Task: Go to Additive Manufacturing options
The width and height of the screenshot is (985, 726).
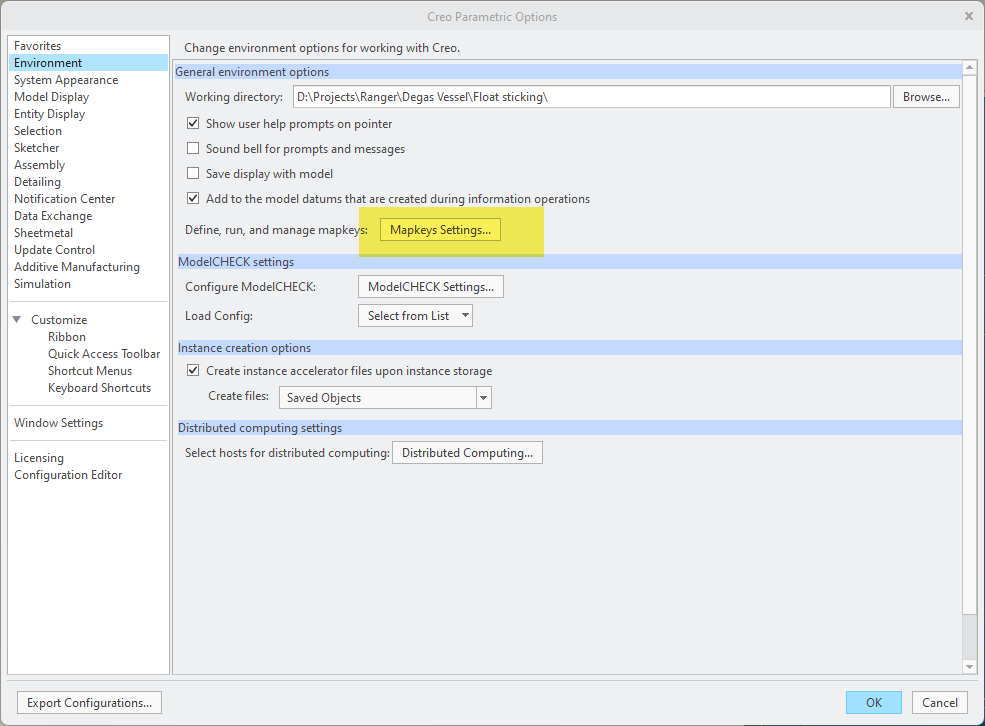Action: (x=77, y=266)
